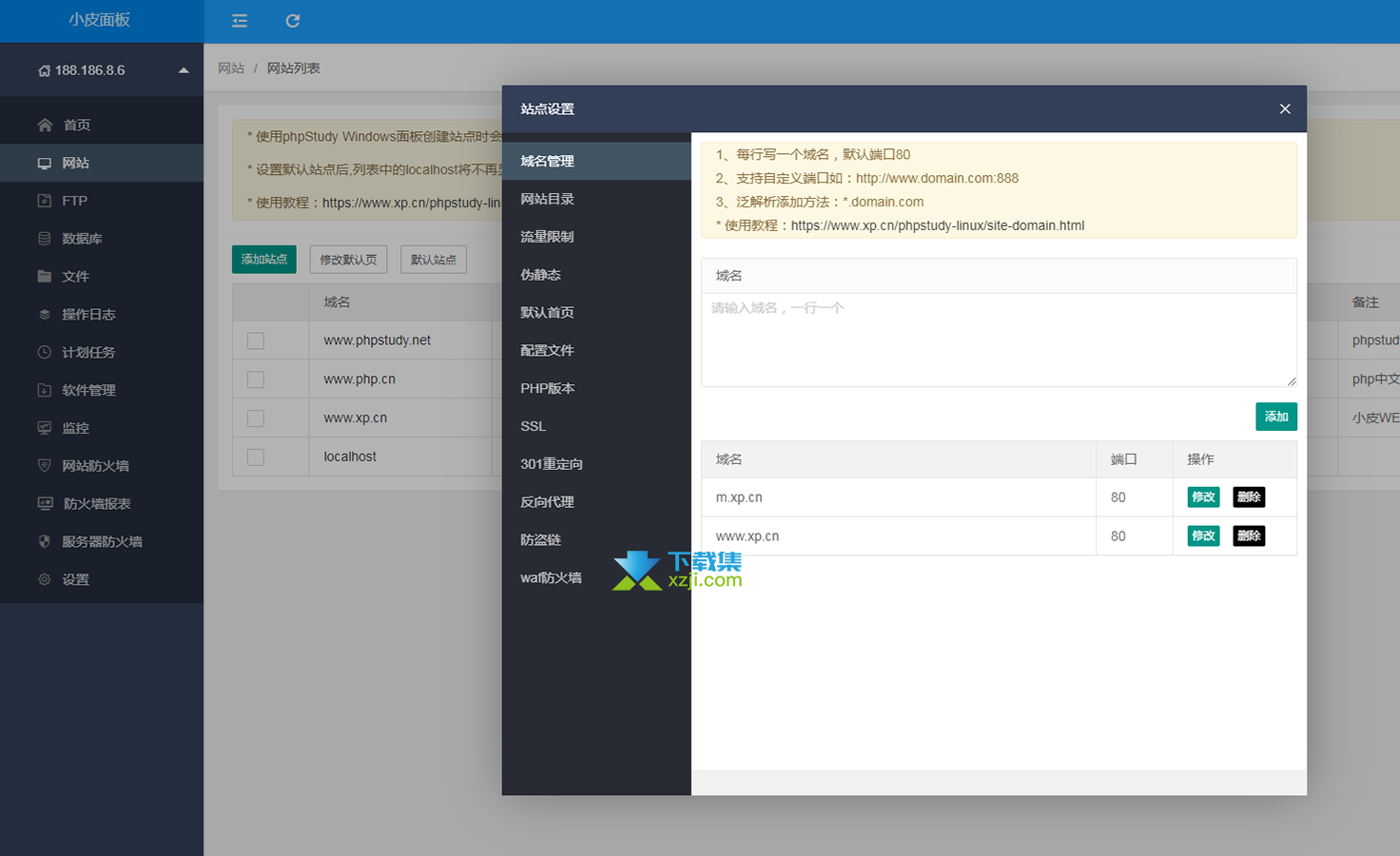Click the textarea resize handle corner
This screenshot has width=1400, height=856.
click(x=1291, y=381)
